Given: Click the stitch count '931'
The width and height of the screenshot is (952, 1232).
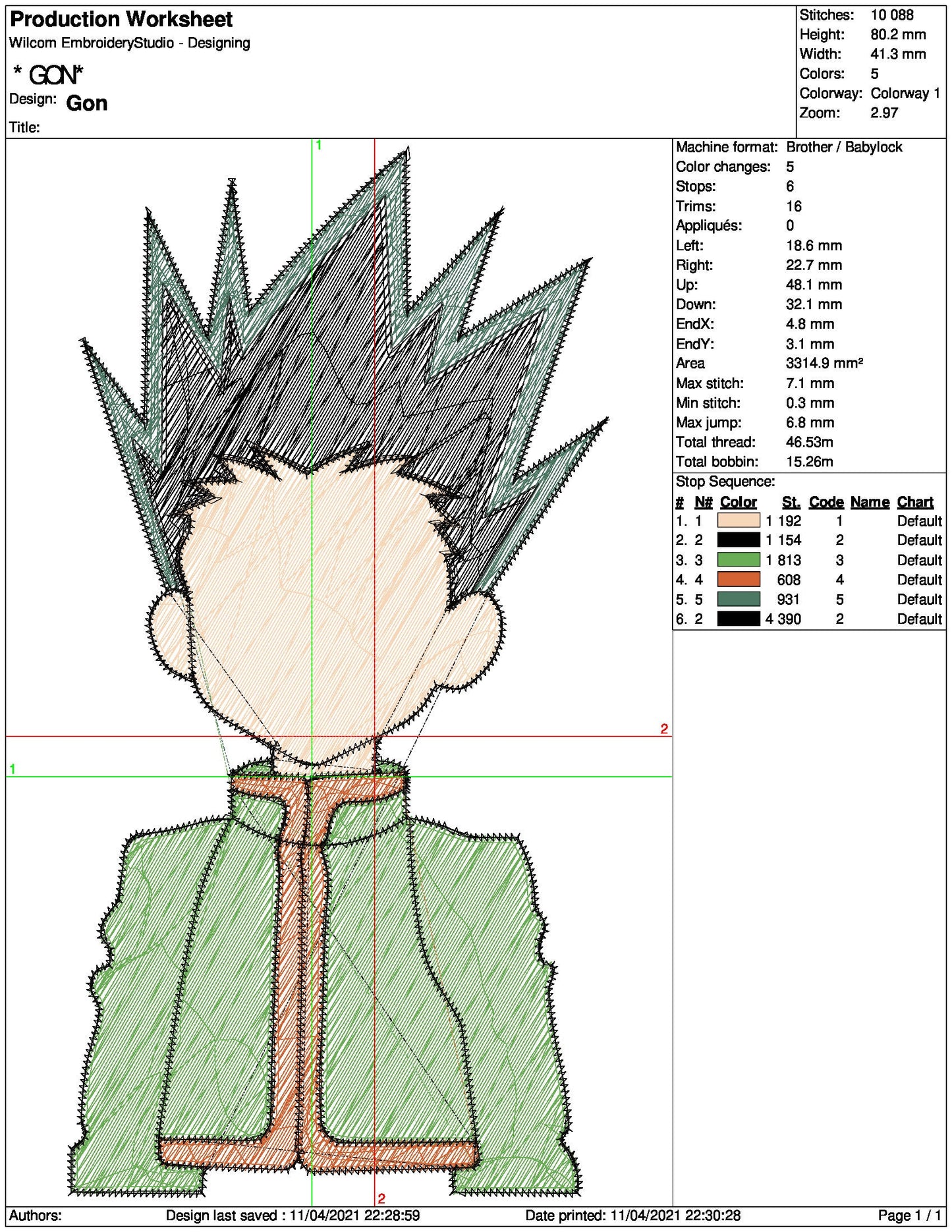Looking at the screenshot, I should click(789, 599).
